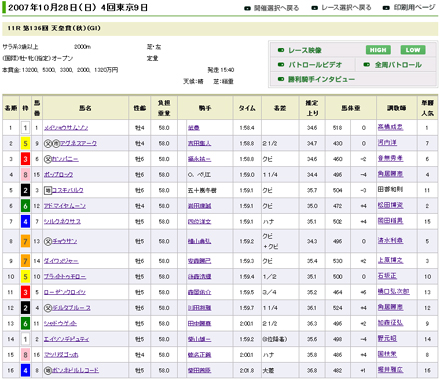
Task: Click jockey name 五十嵐冬樹
Action: tap(202, 190)
